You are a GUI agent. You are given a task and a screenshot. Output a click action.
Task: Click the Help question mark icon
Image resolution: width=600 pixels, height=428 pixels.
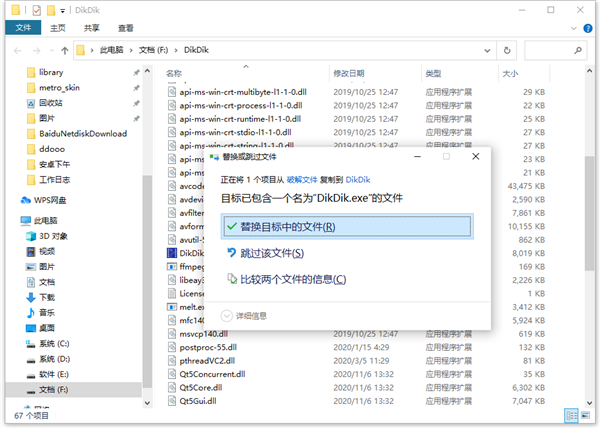coord(587,28)
